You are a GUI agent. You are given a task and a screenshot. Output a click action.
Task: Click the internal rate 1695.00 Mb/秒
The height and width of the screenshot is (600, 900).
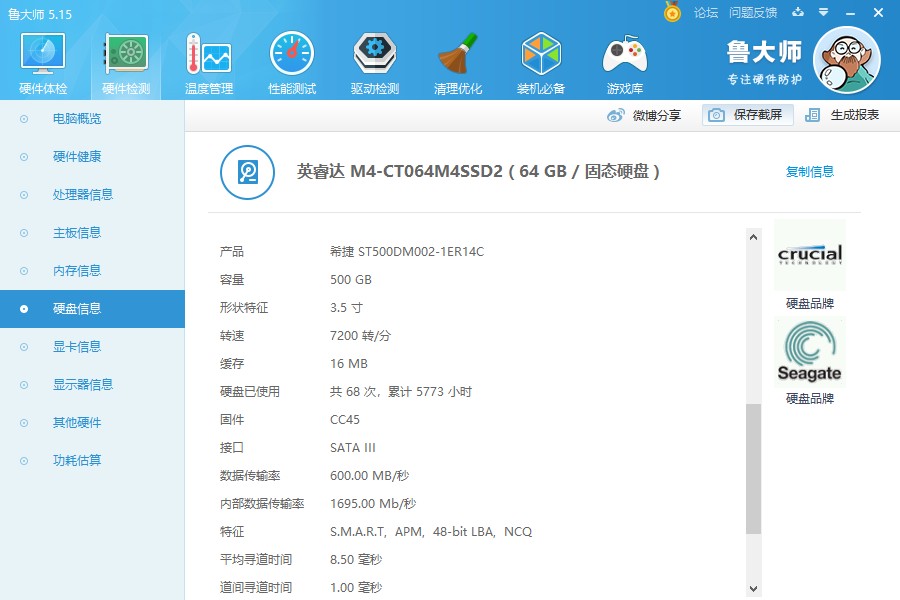[373, 504]
